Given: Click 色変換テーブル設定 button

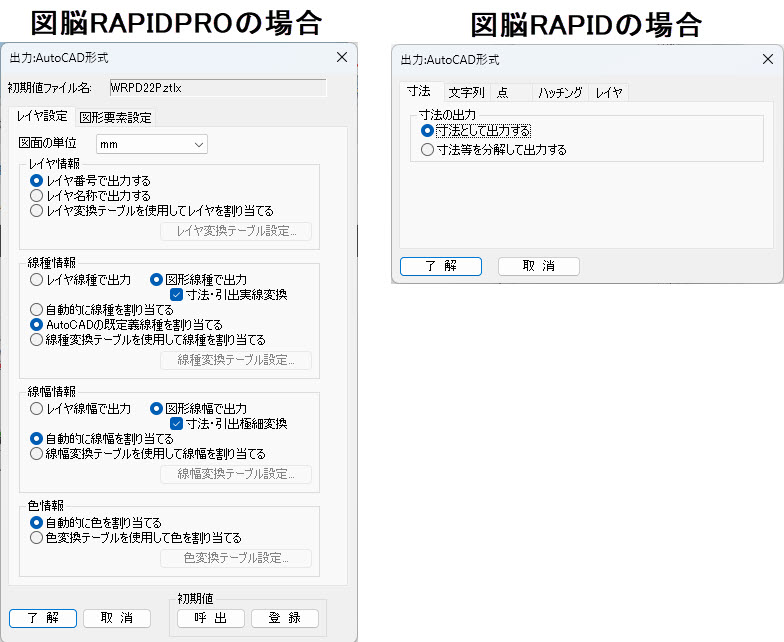Looking at the screenshot, I should point(236,558).
